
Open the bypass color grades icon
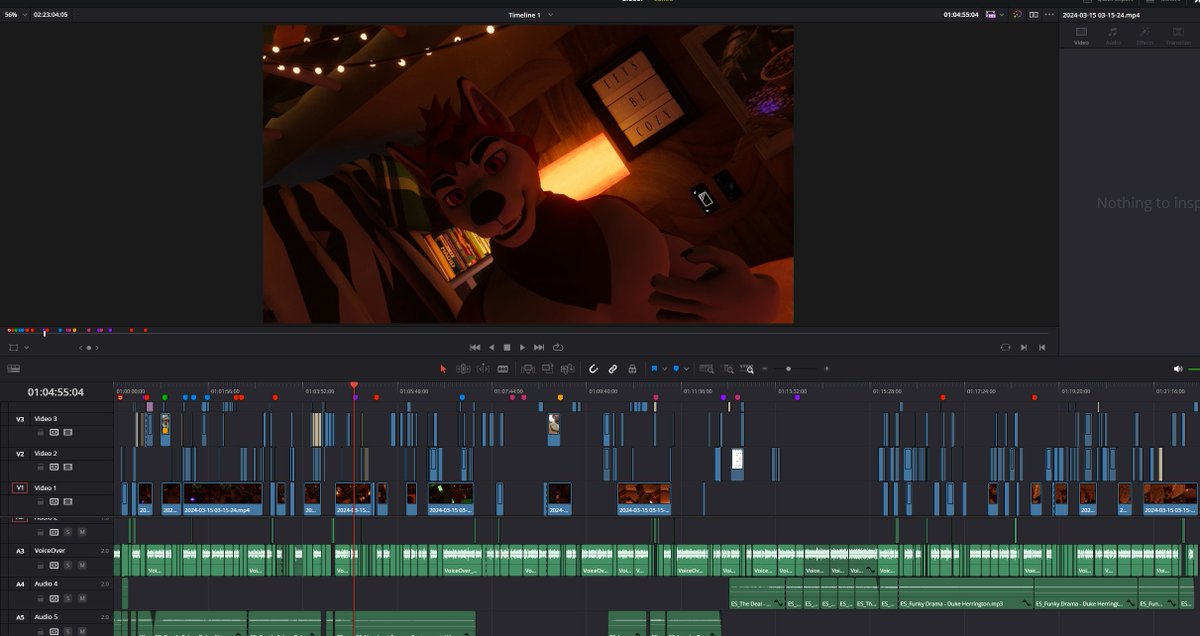(x=1017, y=15)
